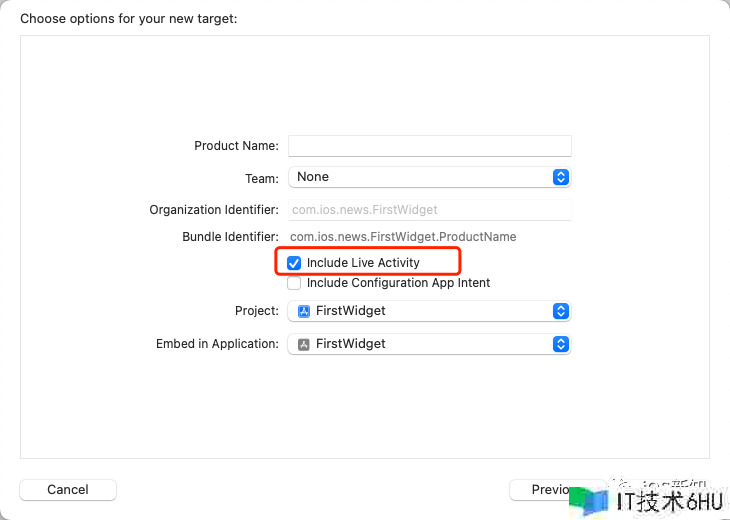Click the blue chevron arrows on Team popup
730x520 pixels.
561,177
